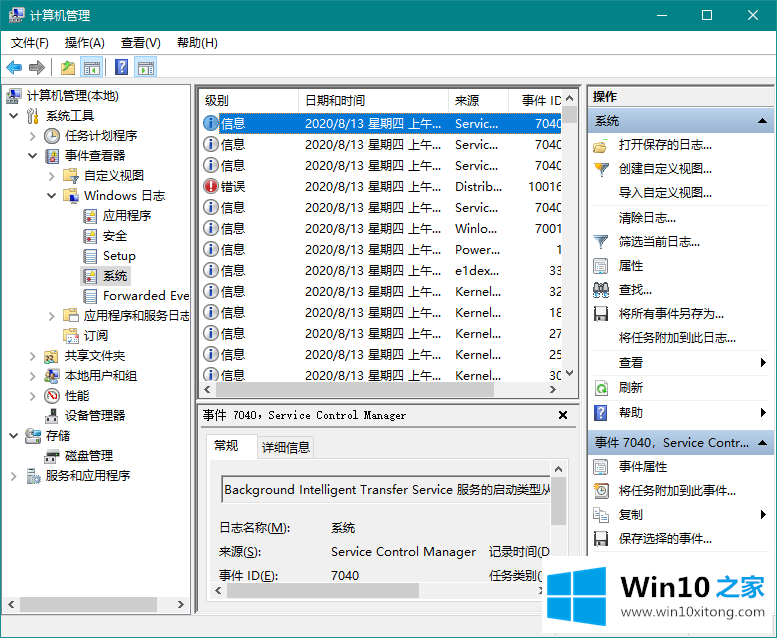Viewport: 777px width, 638px height.
Task: Click the Properties icon in actions pane
Action: [x=601, y=266]
